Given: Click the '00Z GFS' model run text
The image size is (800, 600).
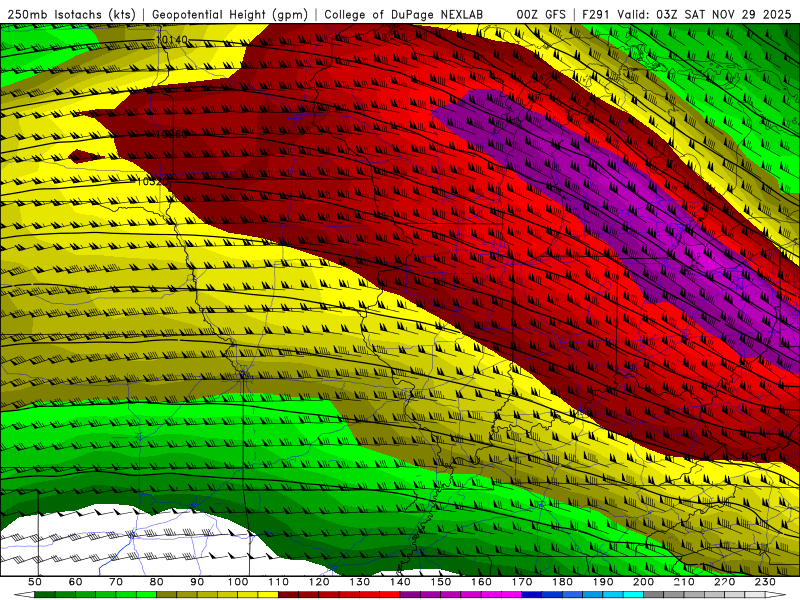Looking at the screenshot, I should tap(541, 15).
